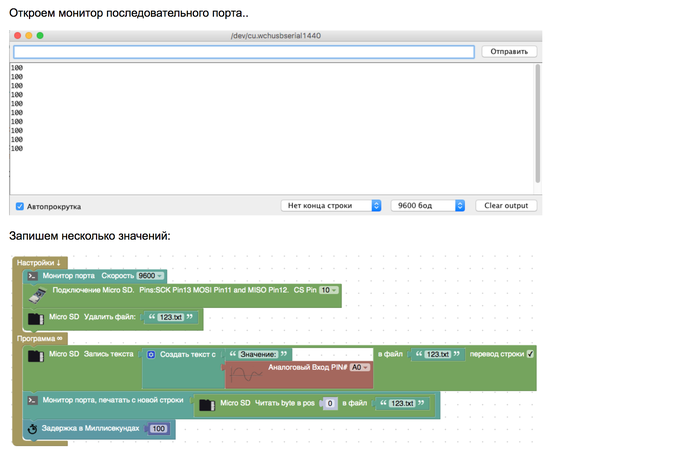700x452 pixels.
Task: Click the gear icon on the Создать текст block
Action: 151,354
